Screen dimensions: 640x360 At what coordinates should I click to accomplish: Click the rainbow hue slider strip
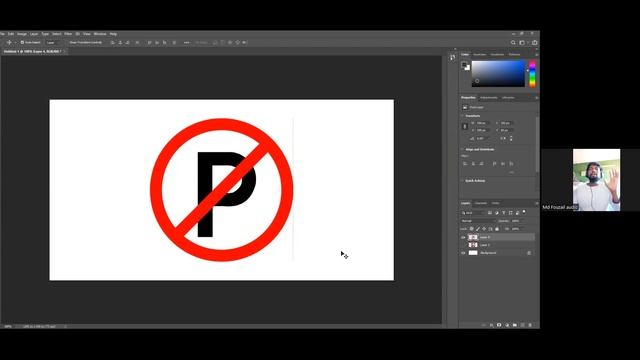point(532,74)
